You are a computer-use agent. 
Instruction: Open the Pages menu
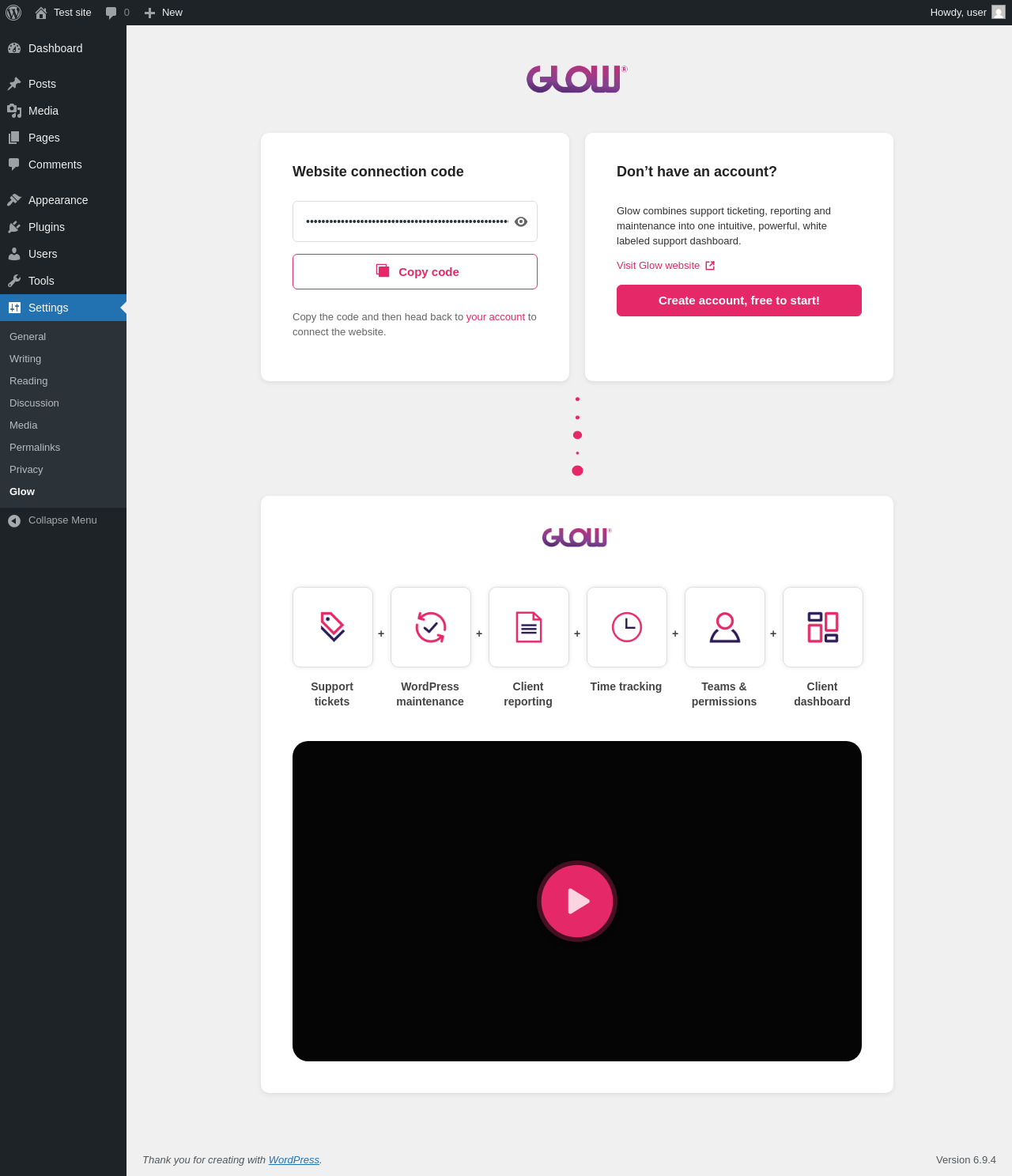pos(63,138)
